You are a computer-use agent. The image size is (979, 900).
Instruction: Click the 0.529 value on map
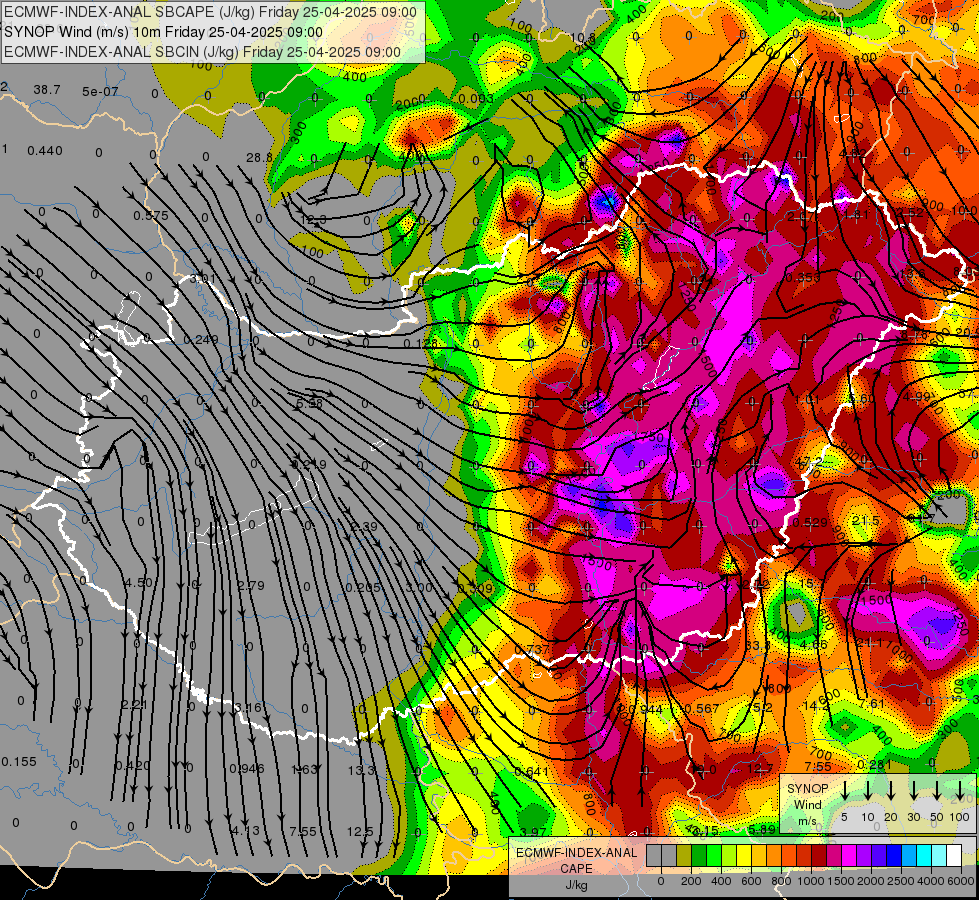(810, 522)
